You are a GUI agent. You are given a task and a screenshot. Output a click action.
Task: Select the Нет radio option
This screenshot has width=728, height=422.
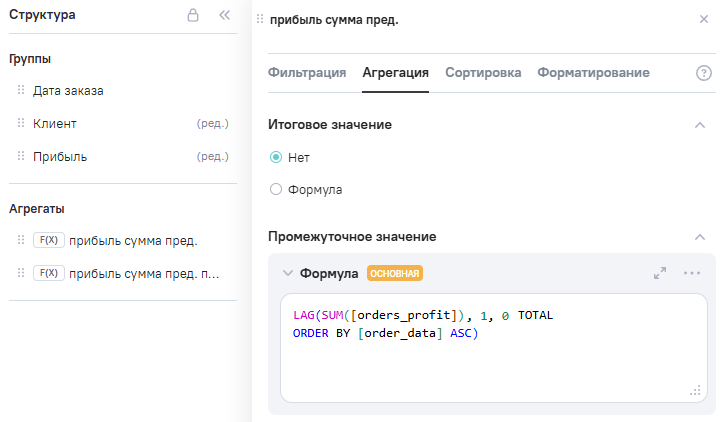click(x=276, y=158)
